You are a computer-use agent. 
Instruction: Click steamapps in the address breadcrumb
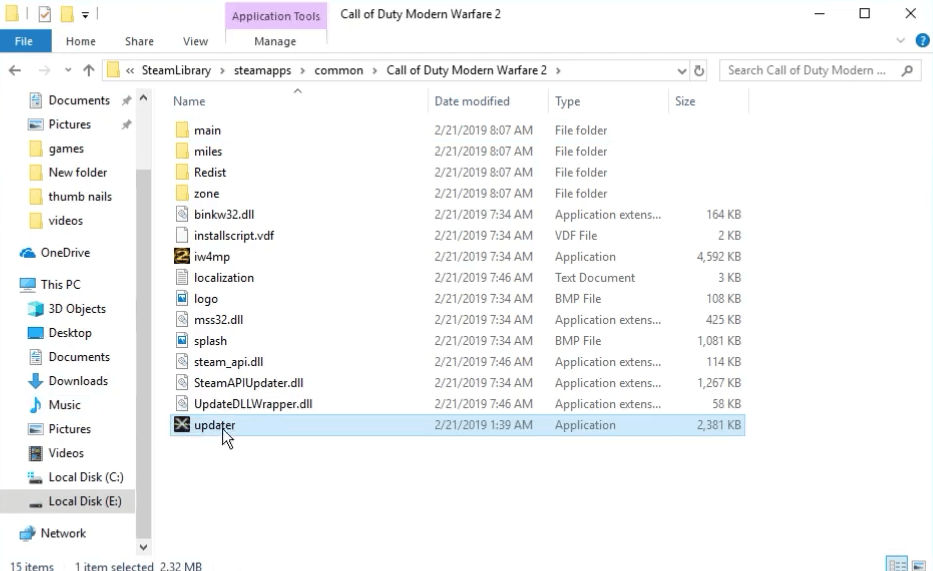coord(262,70)
